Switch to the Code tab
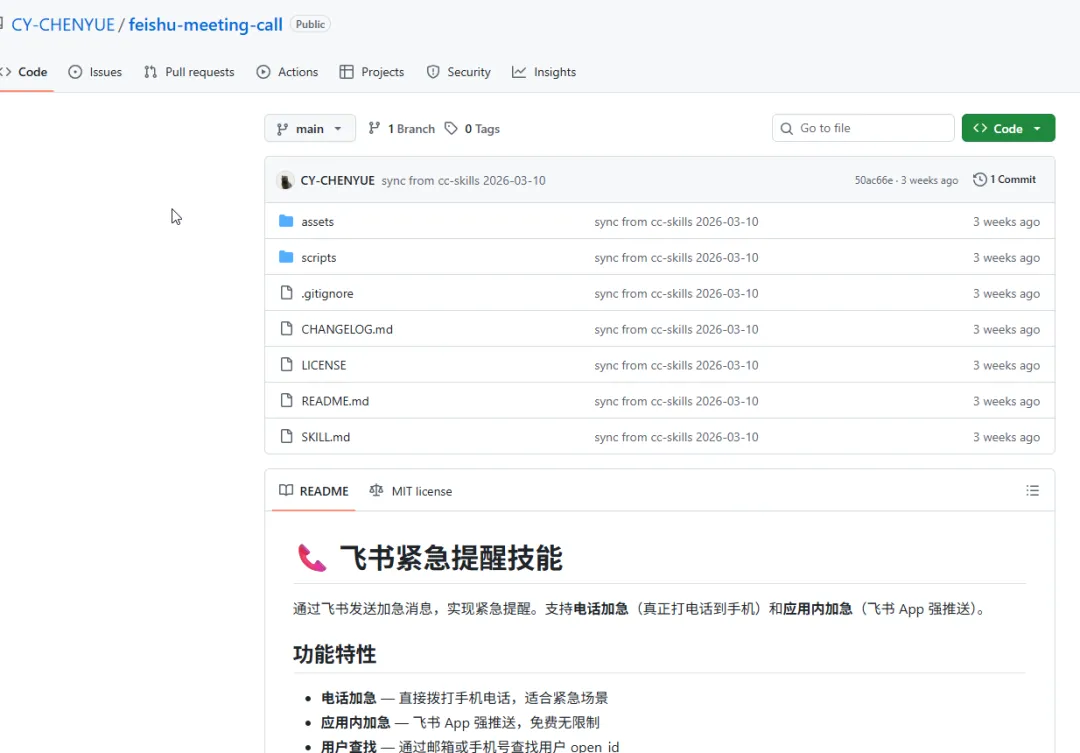The height and width of the screenshot is (753, 1080). pyautogui.click(x=26, y=72)
